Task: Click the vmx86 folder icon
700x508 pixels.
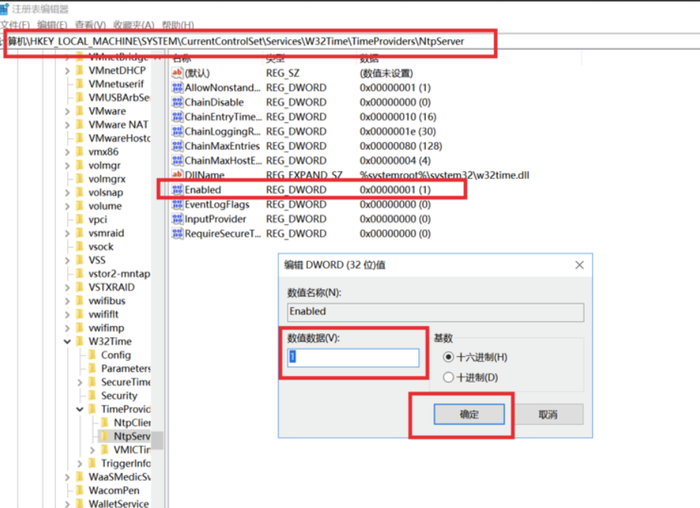Action: 80,152
